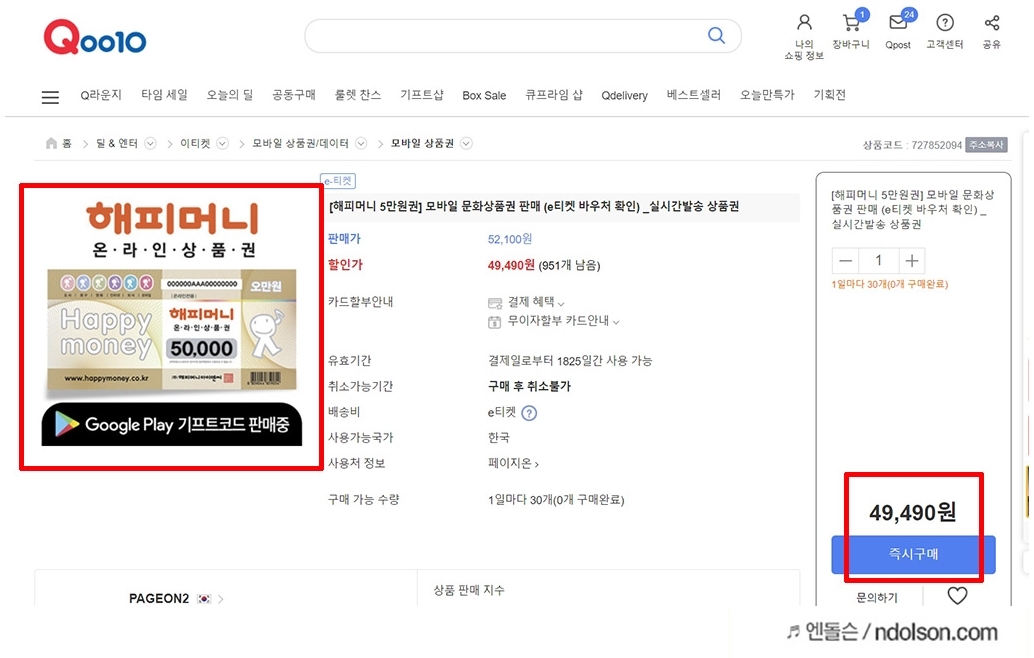Open Qpost mail icon
This screenshot has height=658, width=1034.
click(x=898, y=23)
